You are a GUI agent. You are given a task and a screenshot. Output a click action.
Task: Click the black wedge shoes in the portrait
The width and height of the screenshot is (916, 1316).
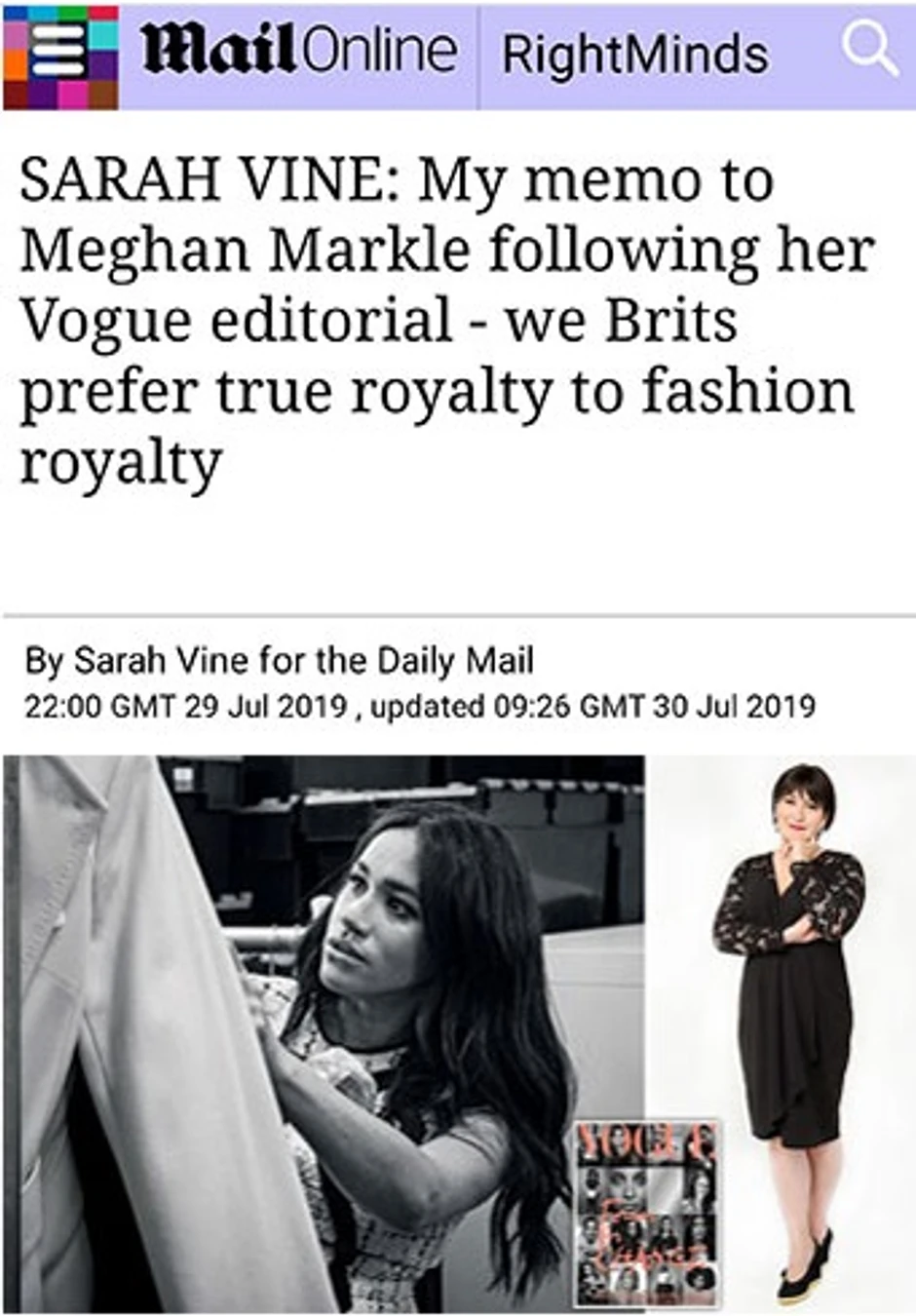[805, 1267]
